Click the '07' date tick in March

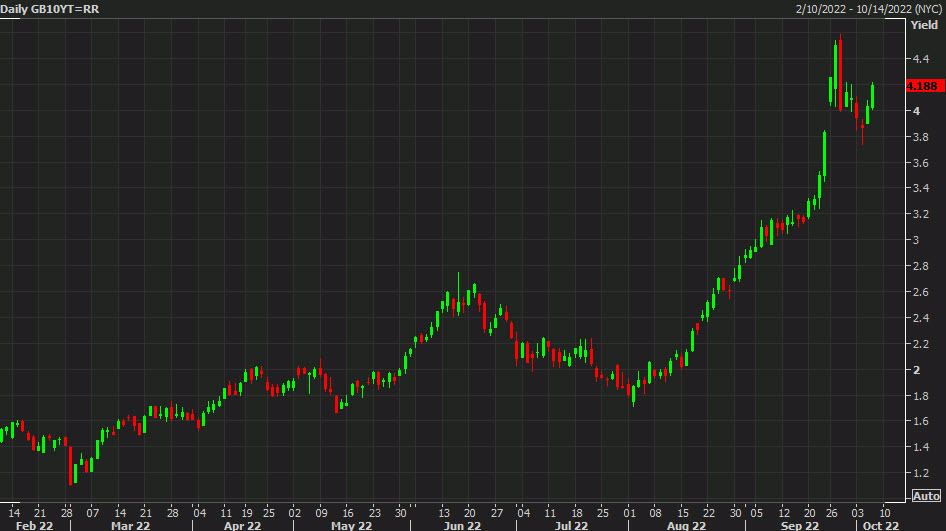point(92,513)
